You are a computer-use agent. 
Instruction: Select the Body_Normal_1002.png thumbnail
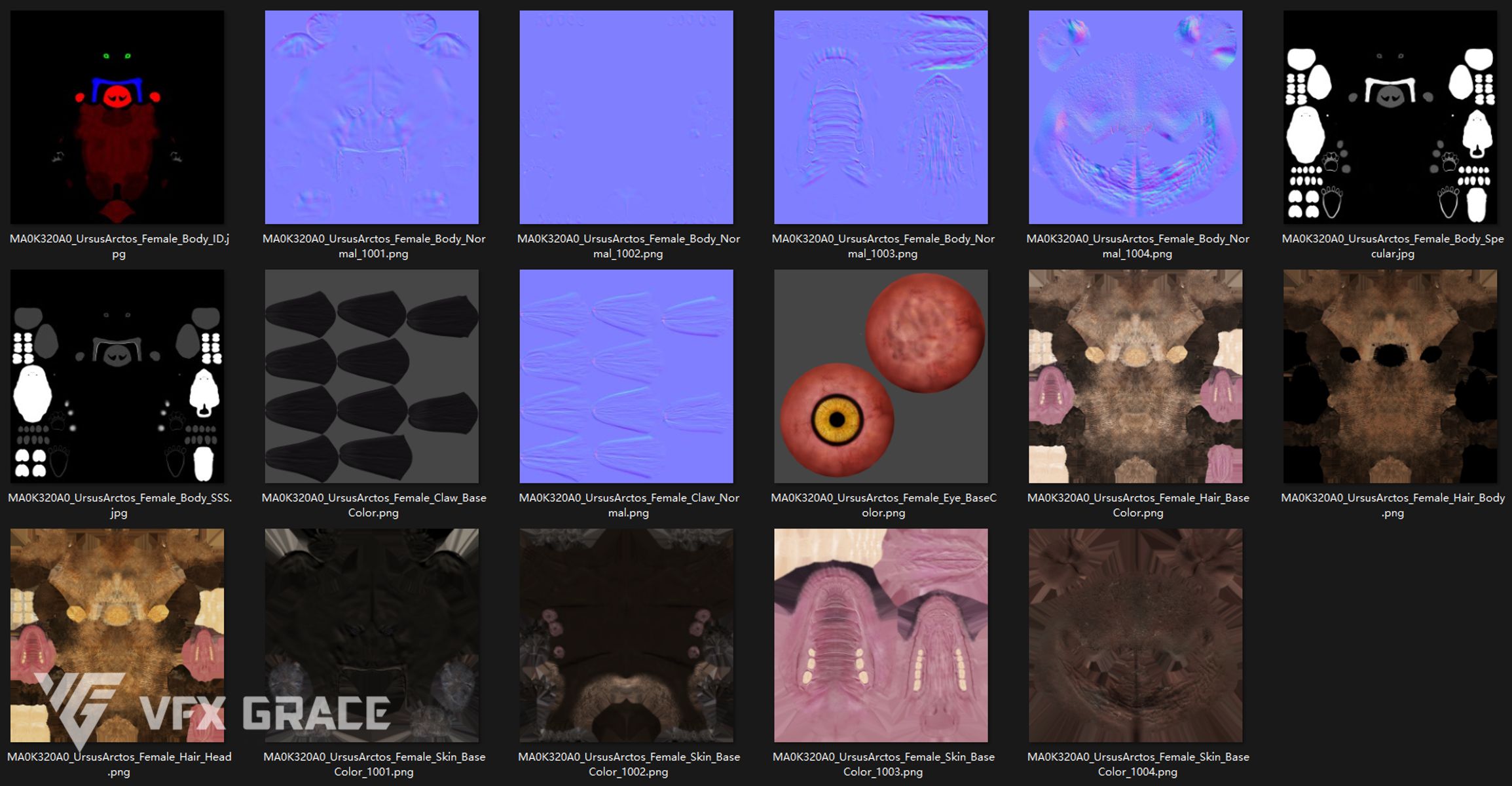point(627,117)
